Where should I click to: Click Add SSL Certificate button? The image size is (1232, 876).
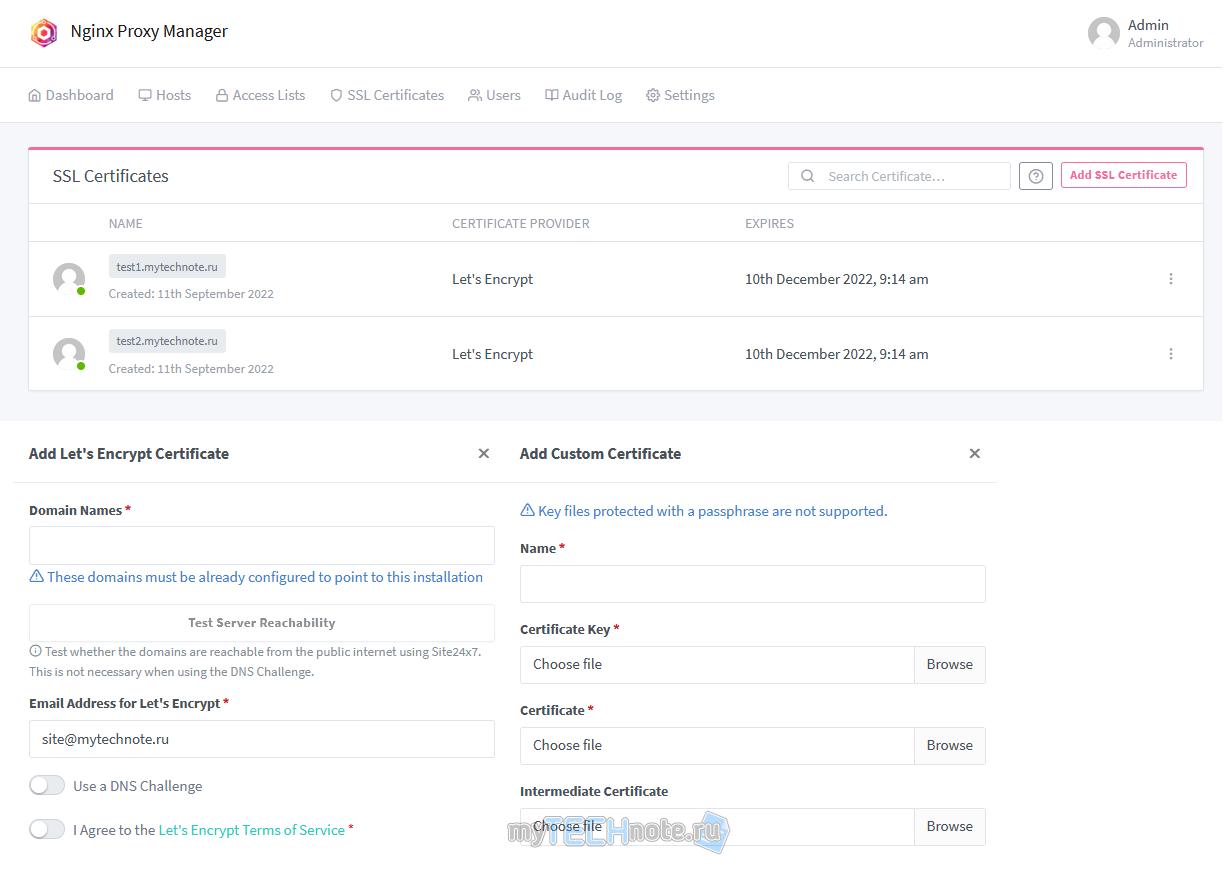click(1124, 175)
